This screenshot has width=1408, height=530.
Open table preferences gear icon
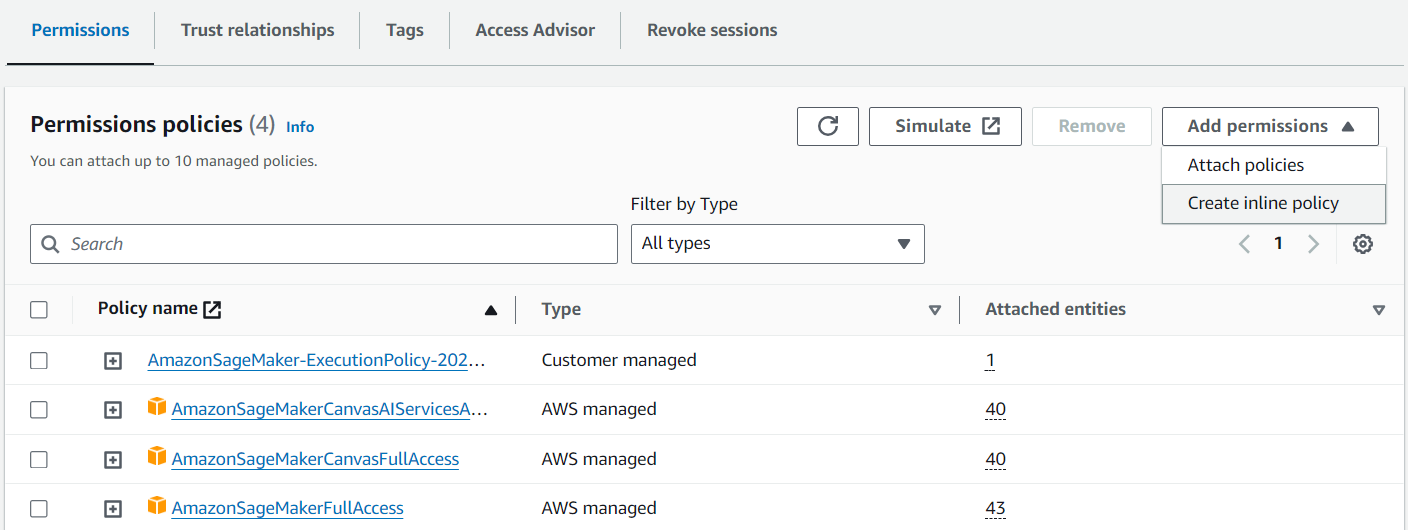coord(1362,244)
